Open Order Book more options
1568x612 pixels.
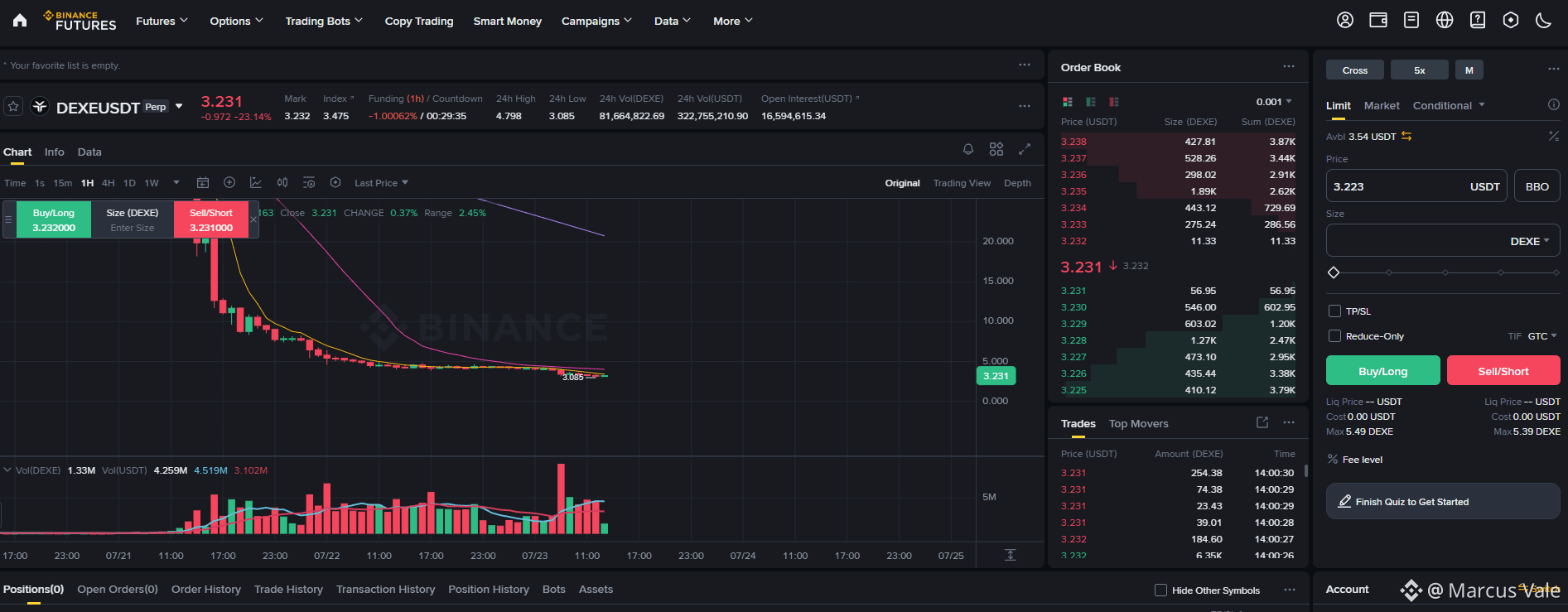1289,67
